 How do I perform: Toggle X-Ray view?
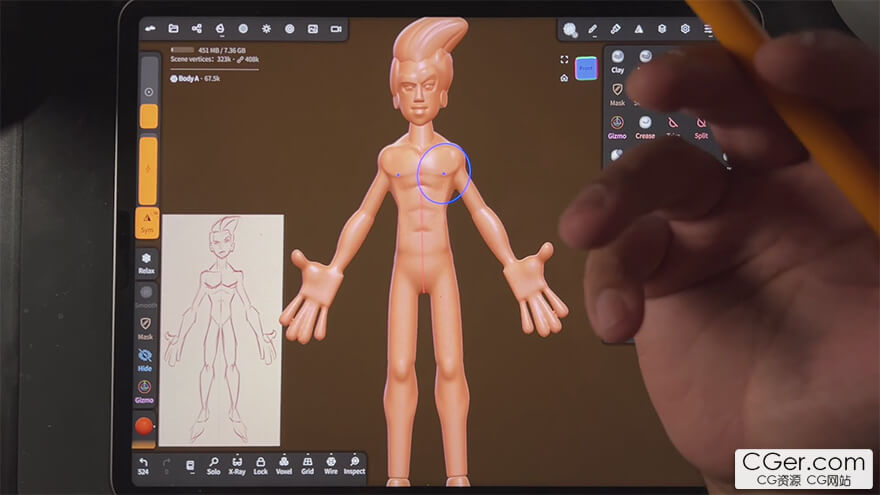click(237, 466)
